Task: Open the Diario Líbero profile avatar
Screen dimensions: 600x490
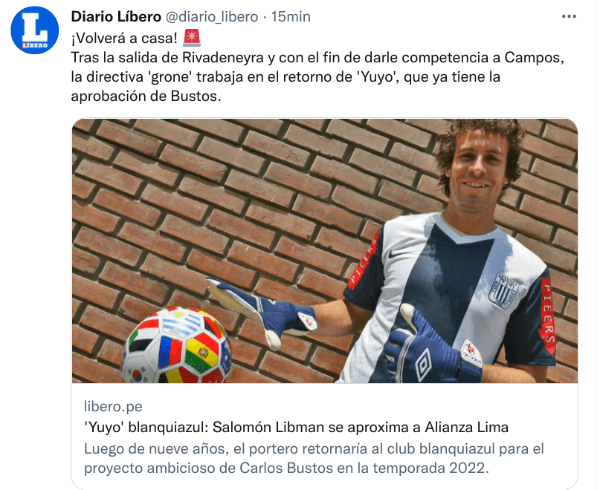Action: [35, 30]
